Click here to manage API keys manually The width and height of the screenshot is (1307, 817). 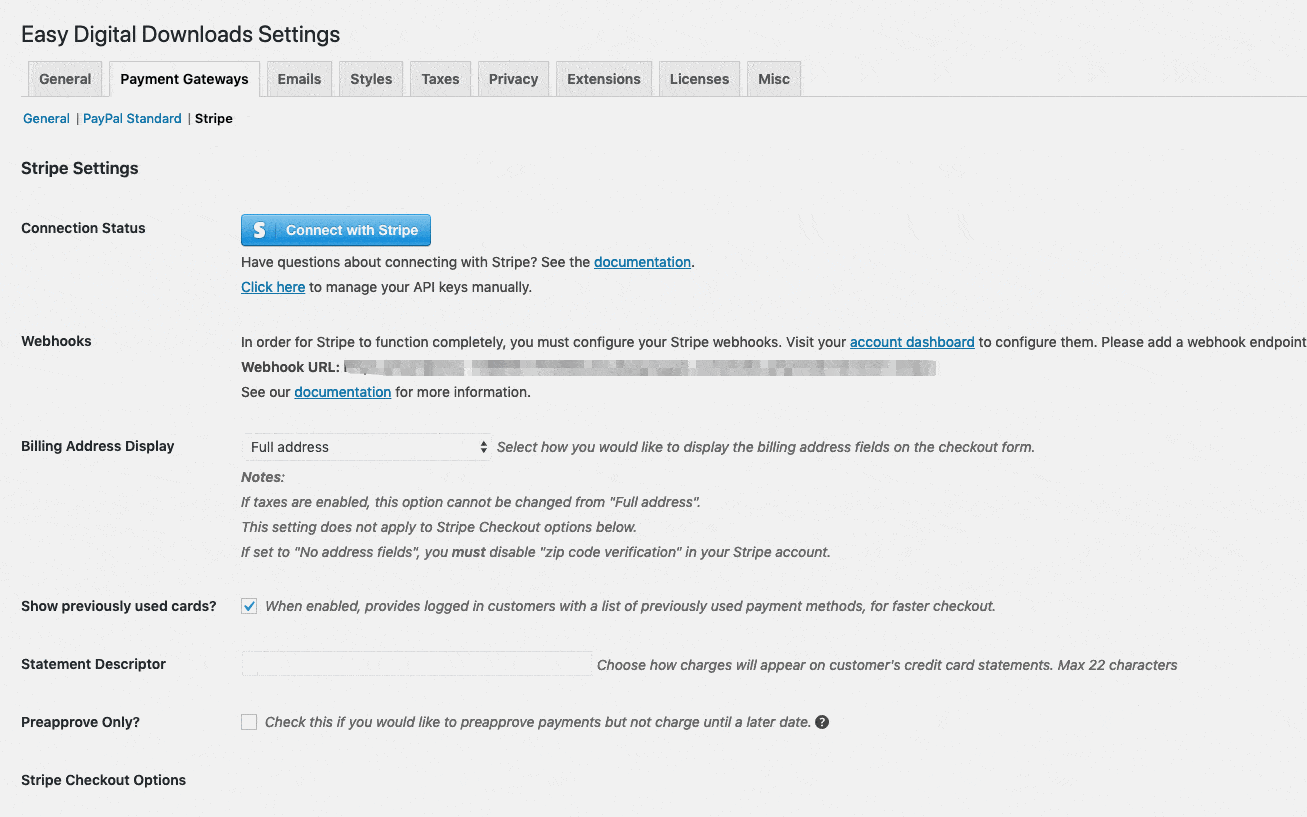tap(273, 287)
